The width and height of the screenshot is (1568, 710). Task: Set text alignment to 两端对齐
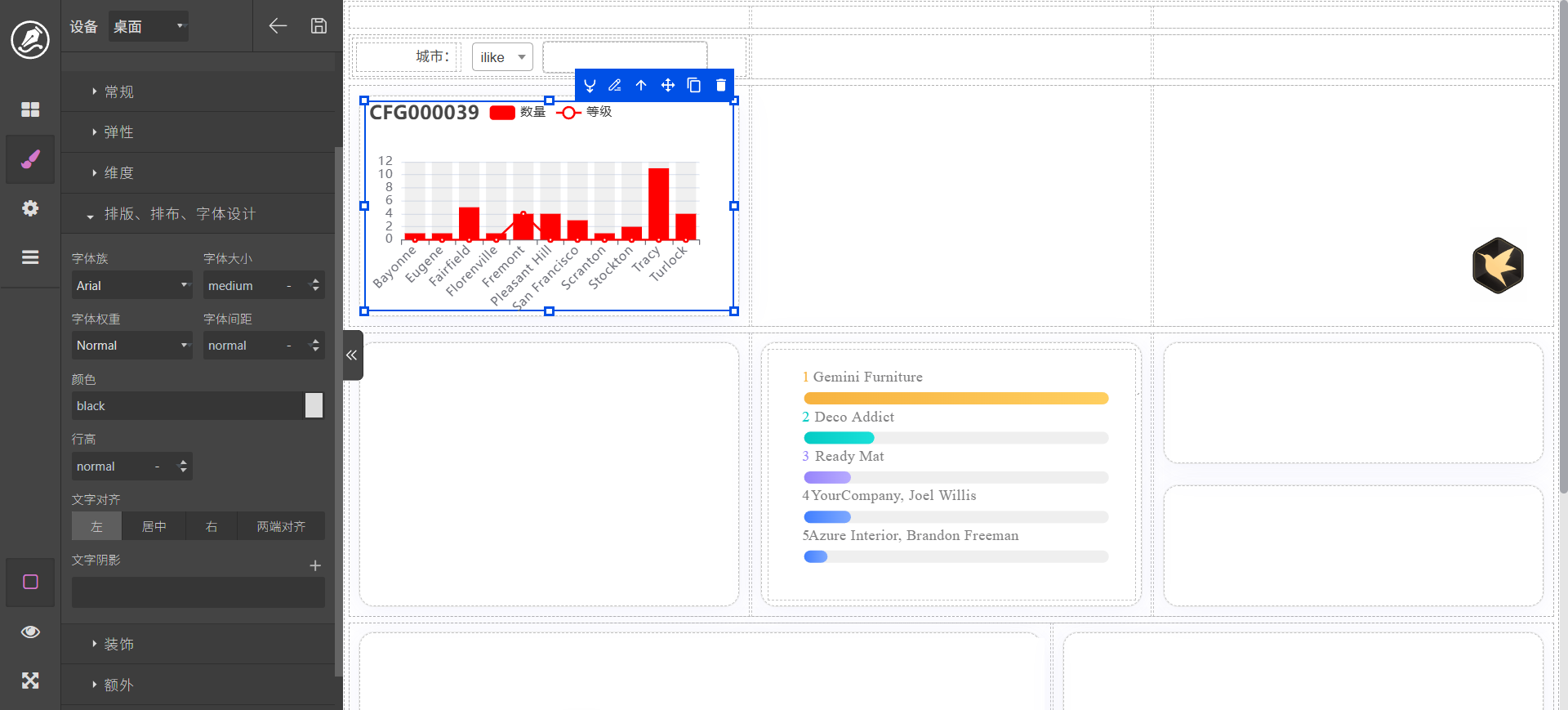(281, 526)
